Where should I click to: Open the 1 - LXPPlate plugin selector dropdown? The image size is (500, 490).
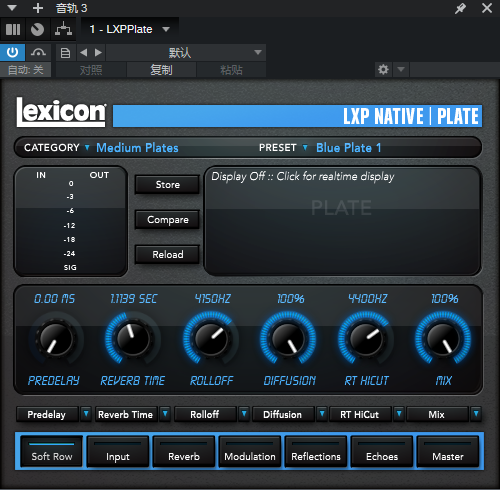tap(129, 29)
